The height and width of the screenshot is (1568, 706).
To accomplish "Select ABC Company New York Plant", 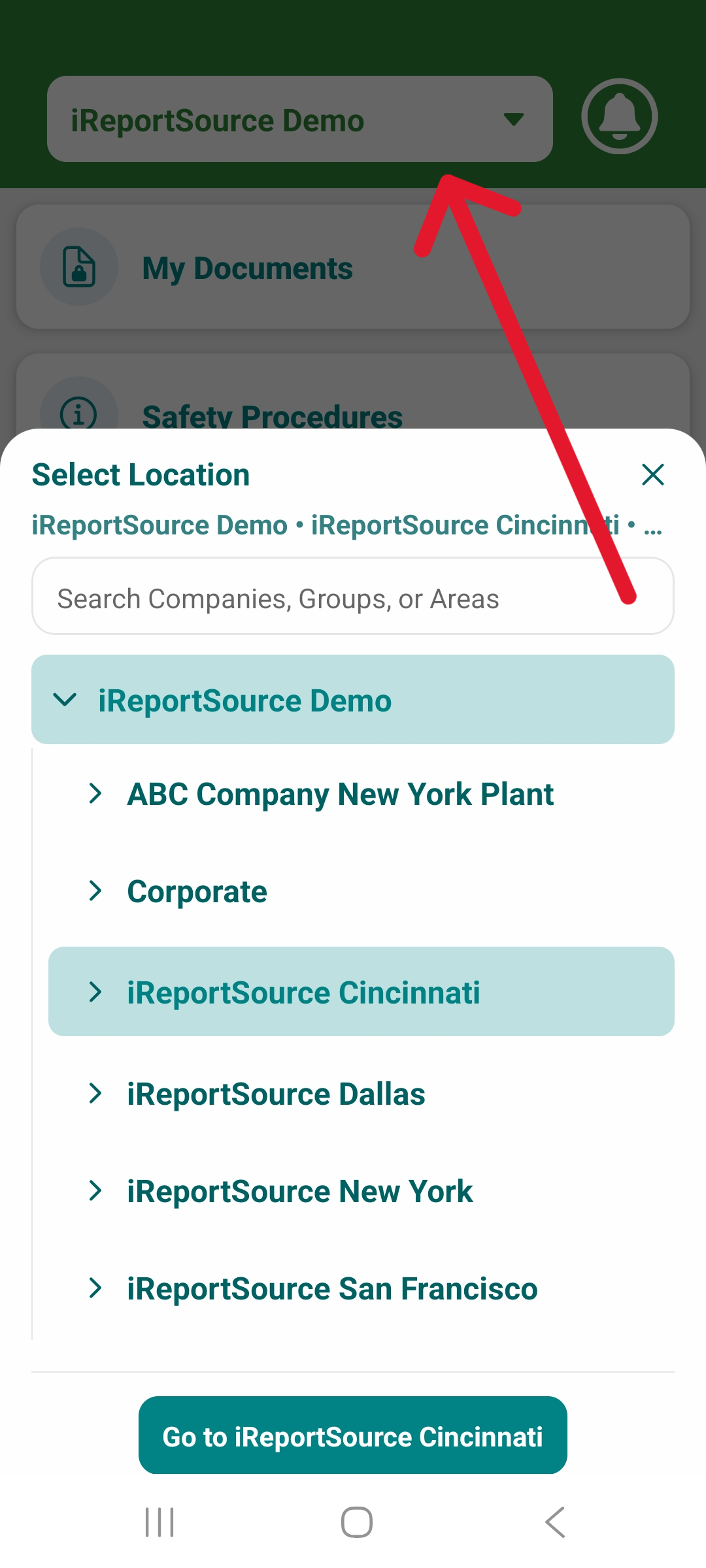I will [340, 794].
